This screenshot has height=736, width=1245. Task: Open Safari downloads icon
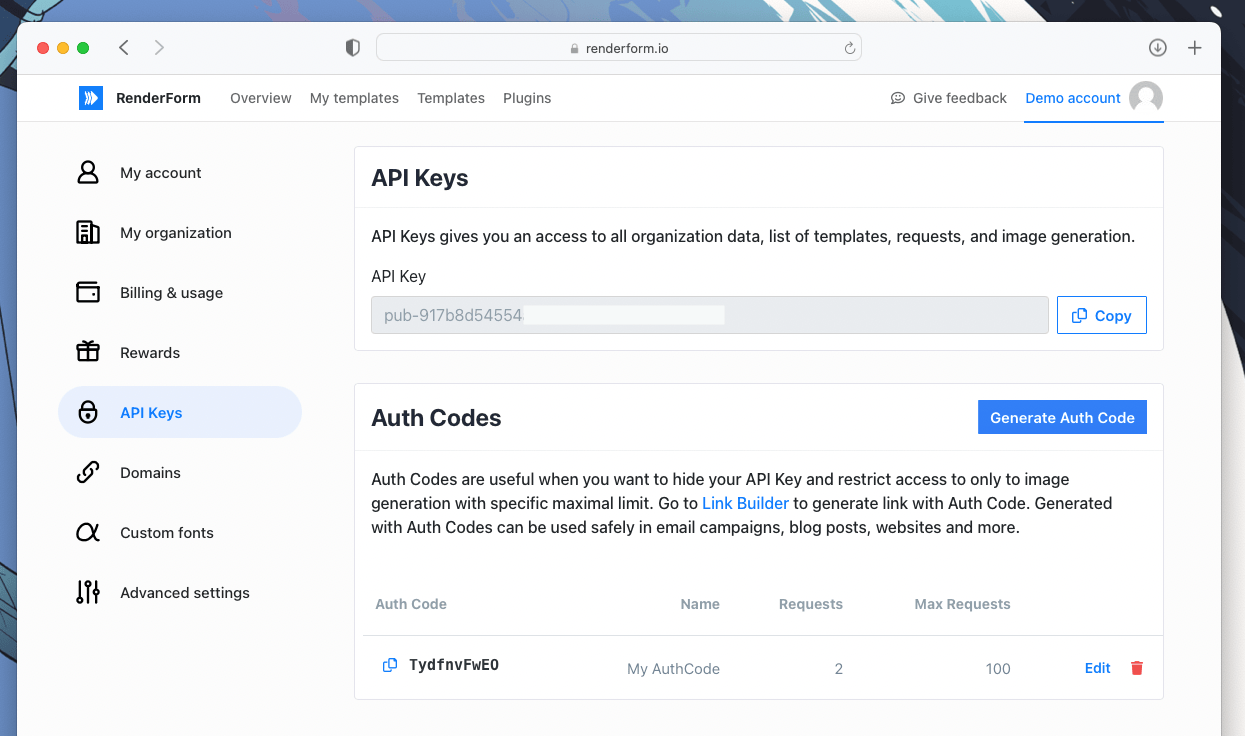pyautogui.click(x=1157, y=48)
